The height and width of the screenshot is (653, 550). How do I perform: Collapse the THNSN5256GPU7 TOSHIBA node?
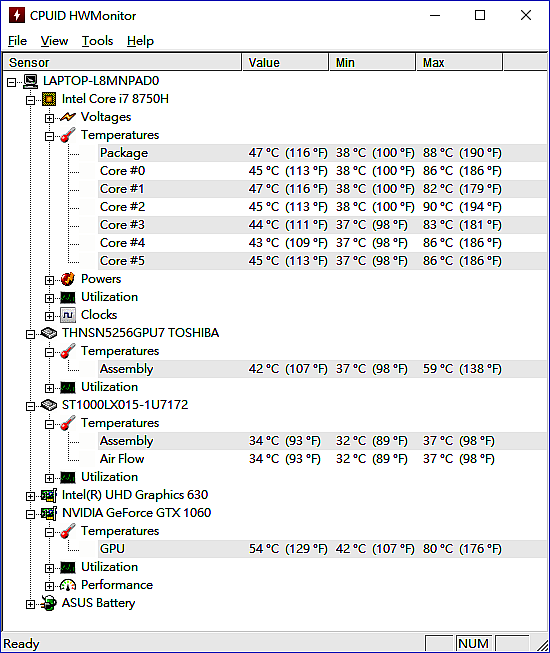30,334
